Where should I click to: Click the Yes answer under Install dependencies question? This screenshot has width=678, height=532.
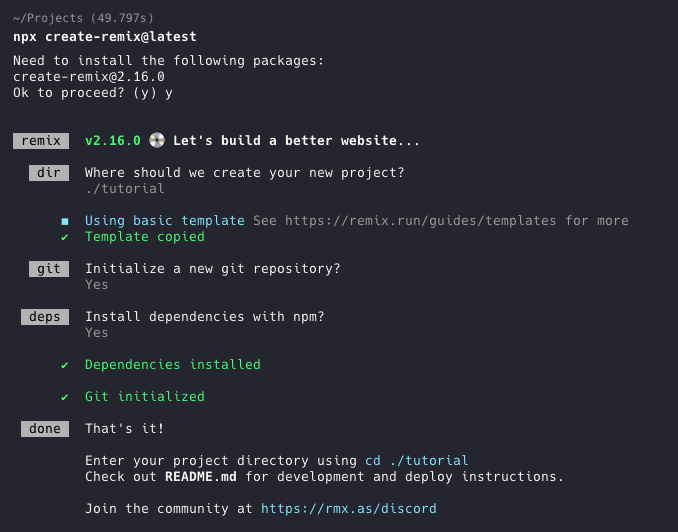tap(97, 333)
